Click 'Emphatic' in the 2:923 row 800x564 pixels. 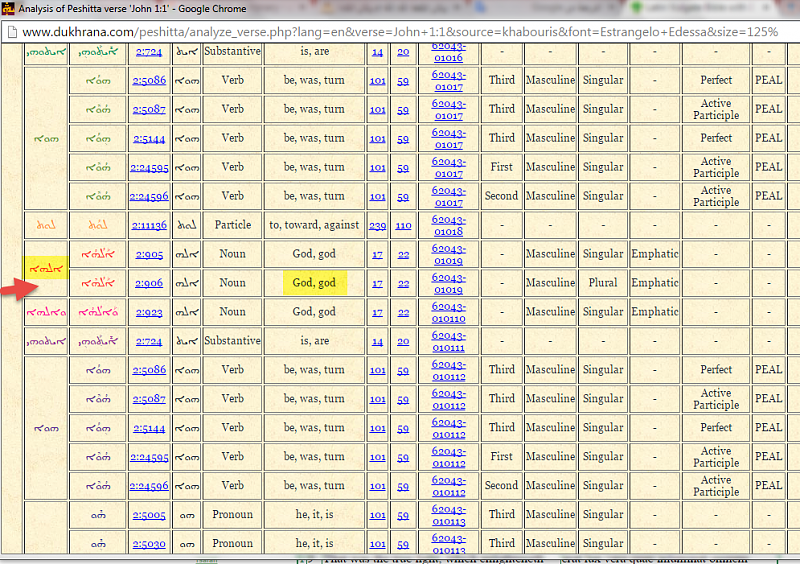click(x=655, y=312)
